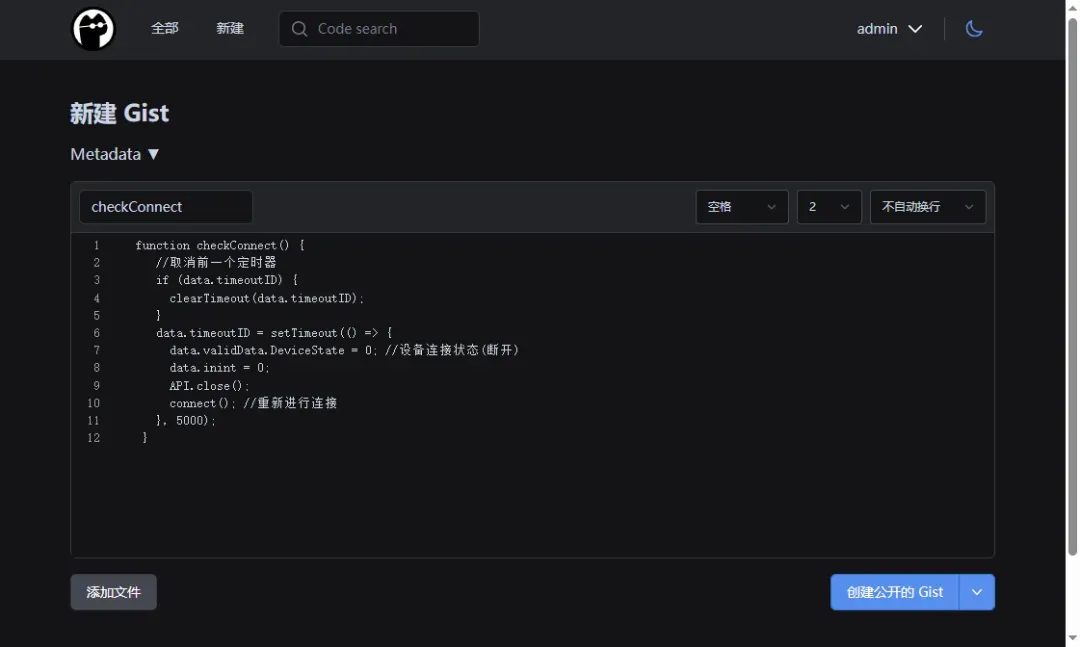Viewport: 1080px width, 647px height.
Task: Open the 新建 menu item
Action: coord(230,29)
